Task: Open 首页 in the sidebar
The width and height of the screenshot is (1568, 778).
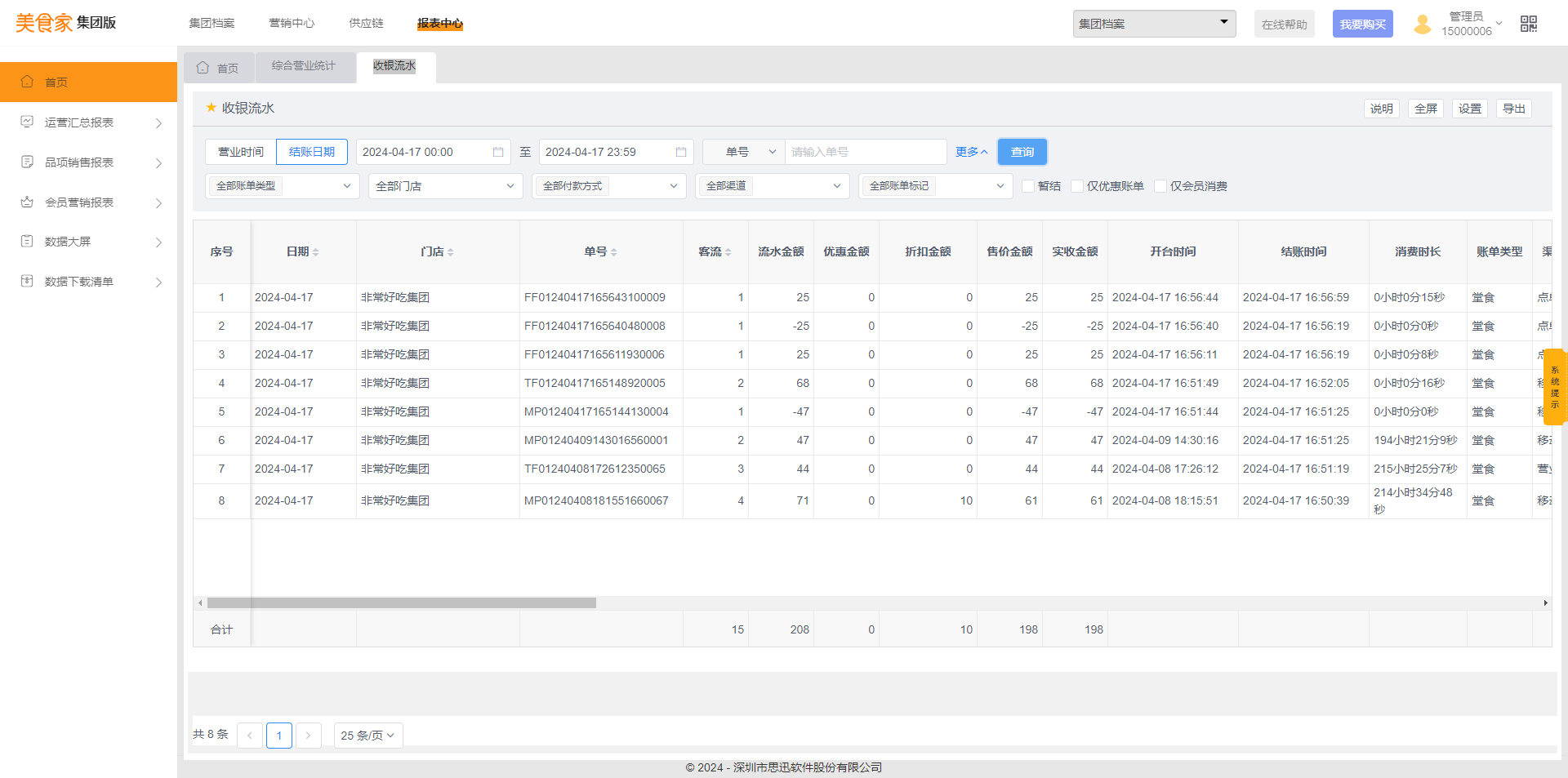Action: (88, 82)
